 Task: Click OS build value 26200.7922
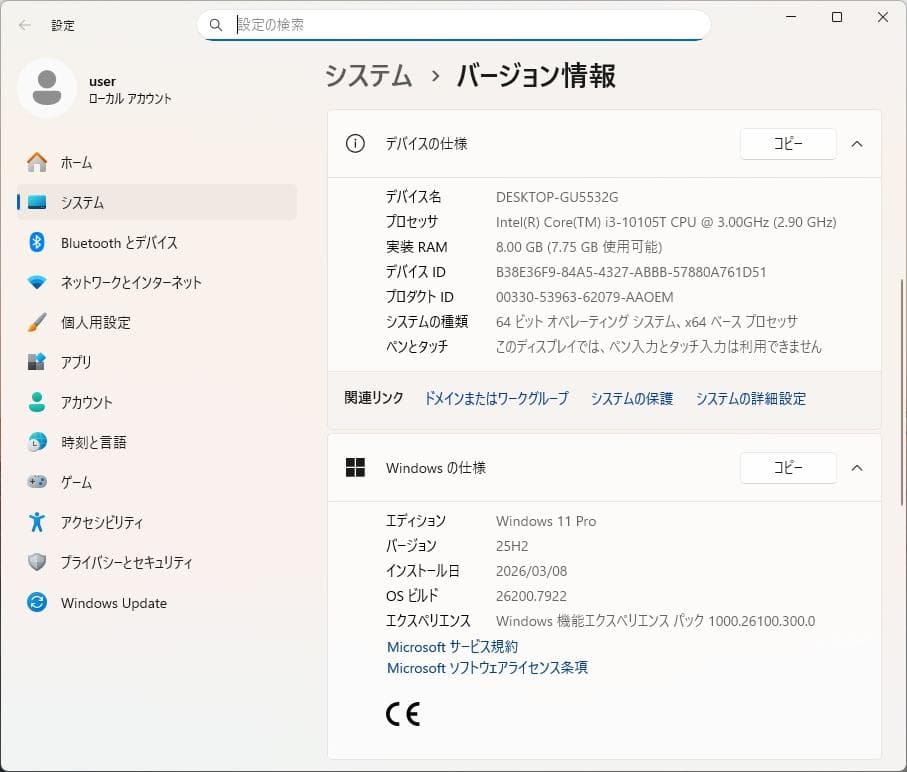531,596
